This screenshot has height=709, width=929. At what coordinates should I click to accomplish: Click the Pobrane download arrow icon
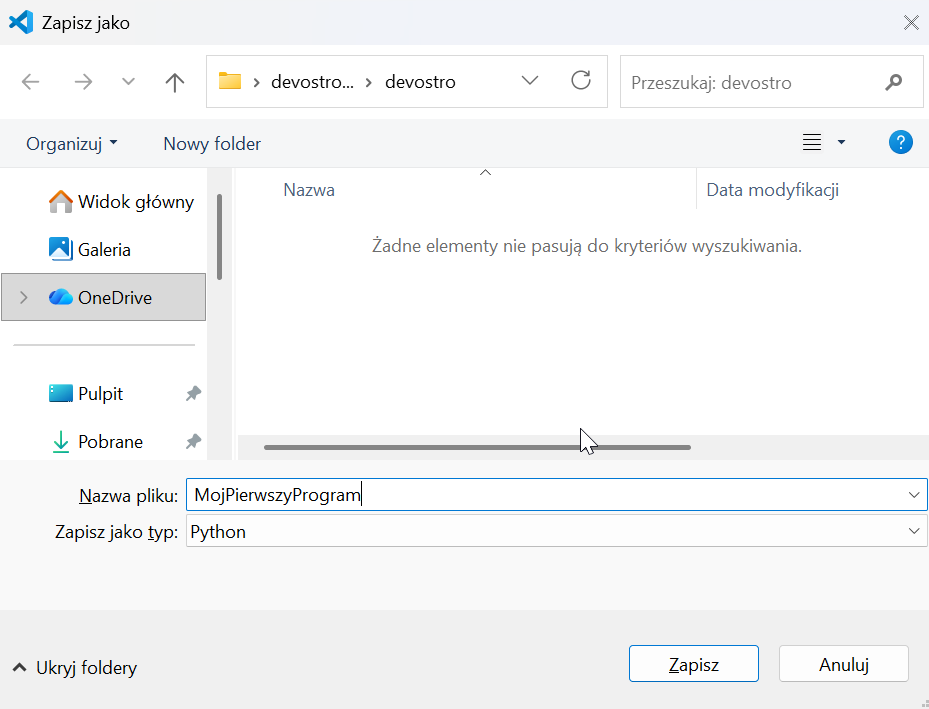[60, 442]
